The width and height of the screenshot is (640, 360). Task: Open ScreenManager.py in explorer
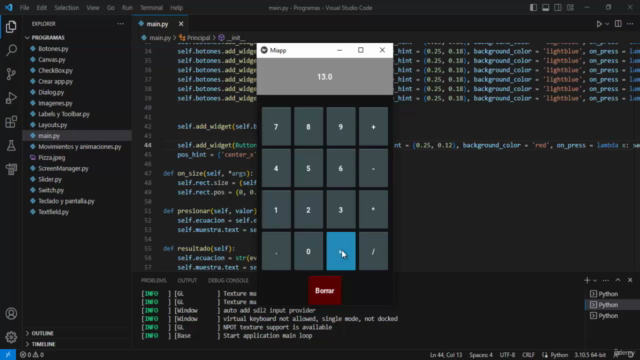63,168
